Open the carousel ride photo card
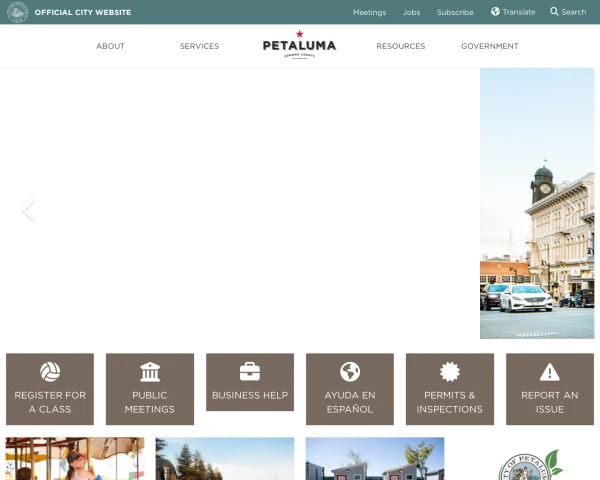This screenshot has width=600, height=480. tap(75, 459)
